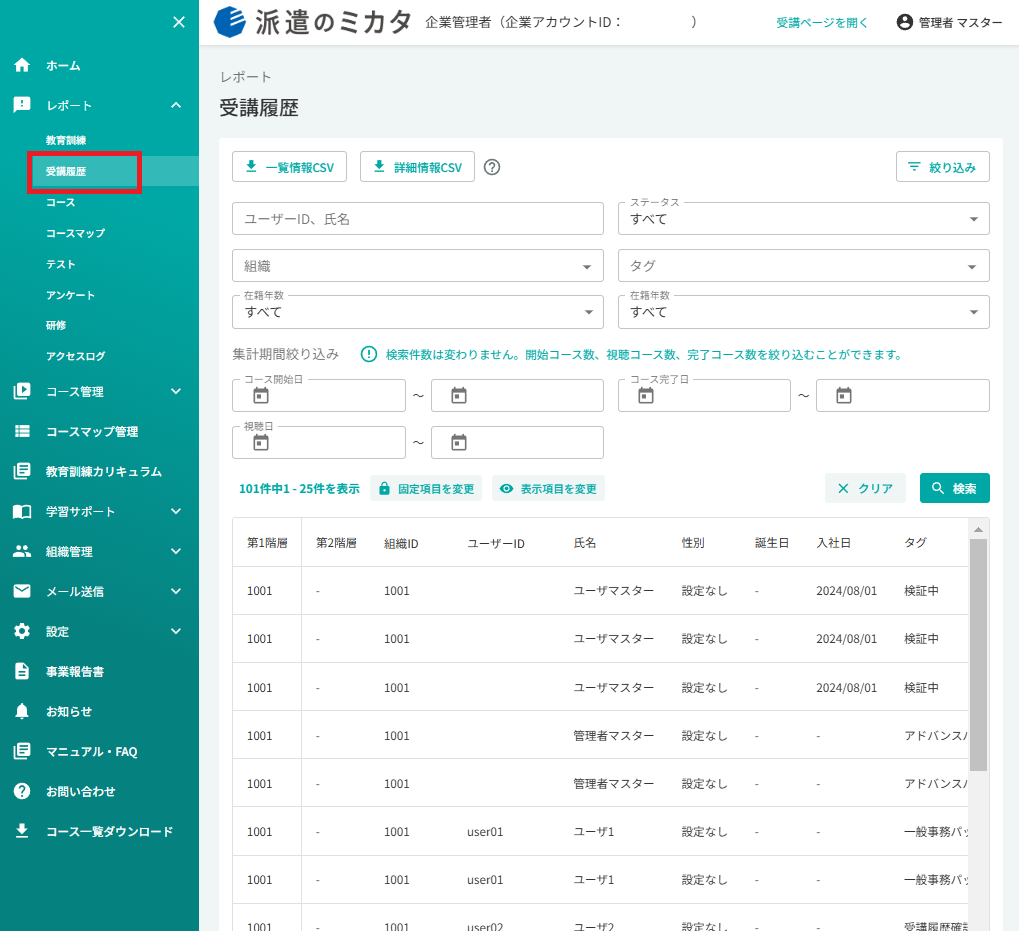Open the 組織 dropdown
The image size is (1019, 931).
(418, 266)
